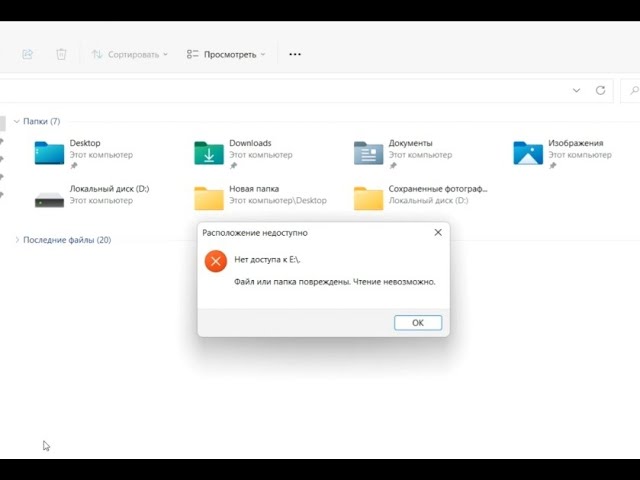The height and width of the screenshot is (480, 640).
Task: Collapse the Папки (7) section
Action: (17, 121)
